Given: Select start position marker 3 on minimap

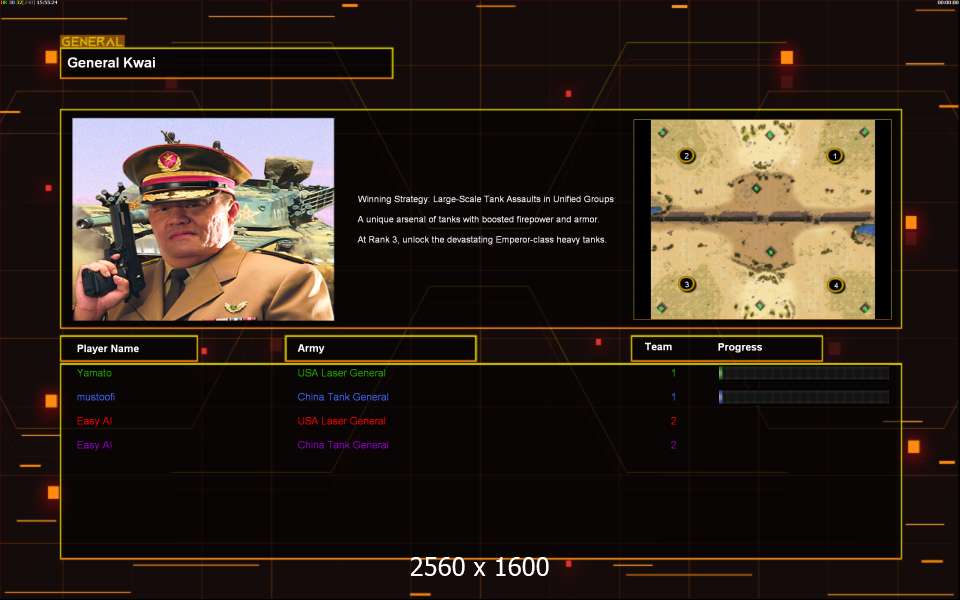Looking at the screenshot, I should [687, 284].
